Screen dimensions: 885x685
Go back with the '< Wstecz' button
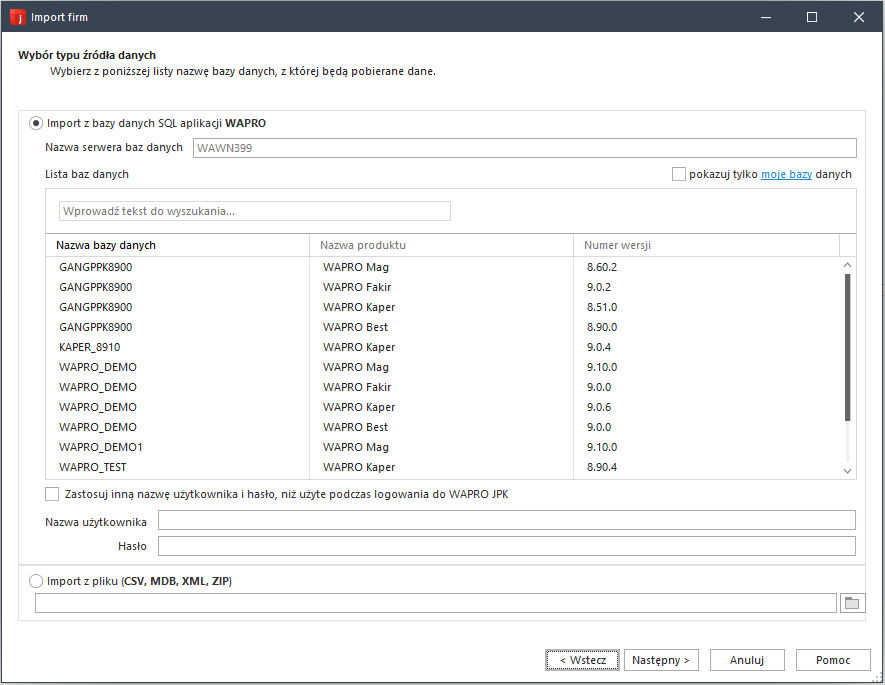(x=583, y=660)
